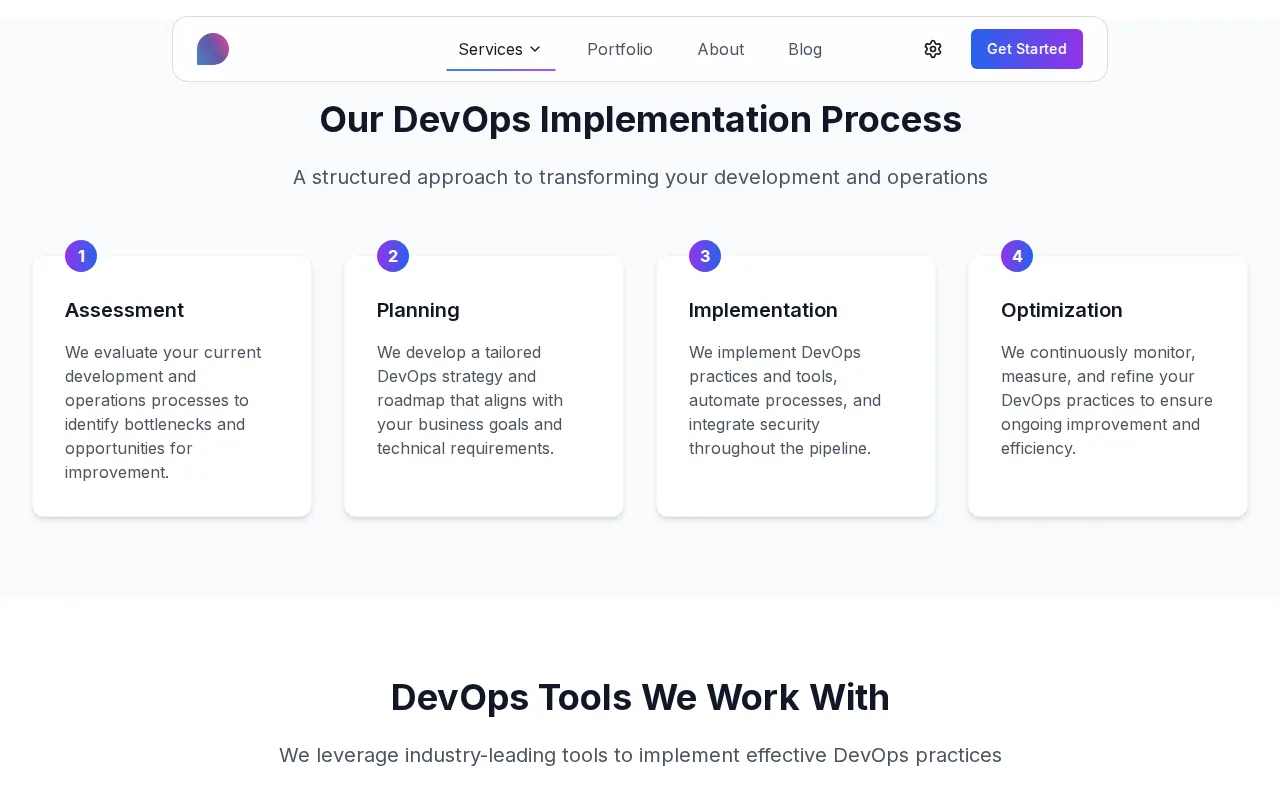The image size is (1280, 800).
Task: Click the step 4 number badge
Action: [x=1017, y=256]
